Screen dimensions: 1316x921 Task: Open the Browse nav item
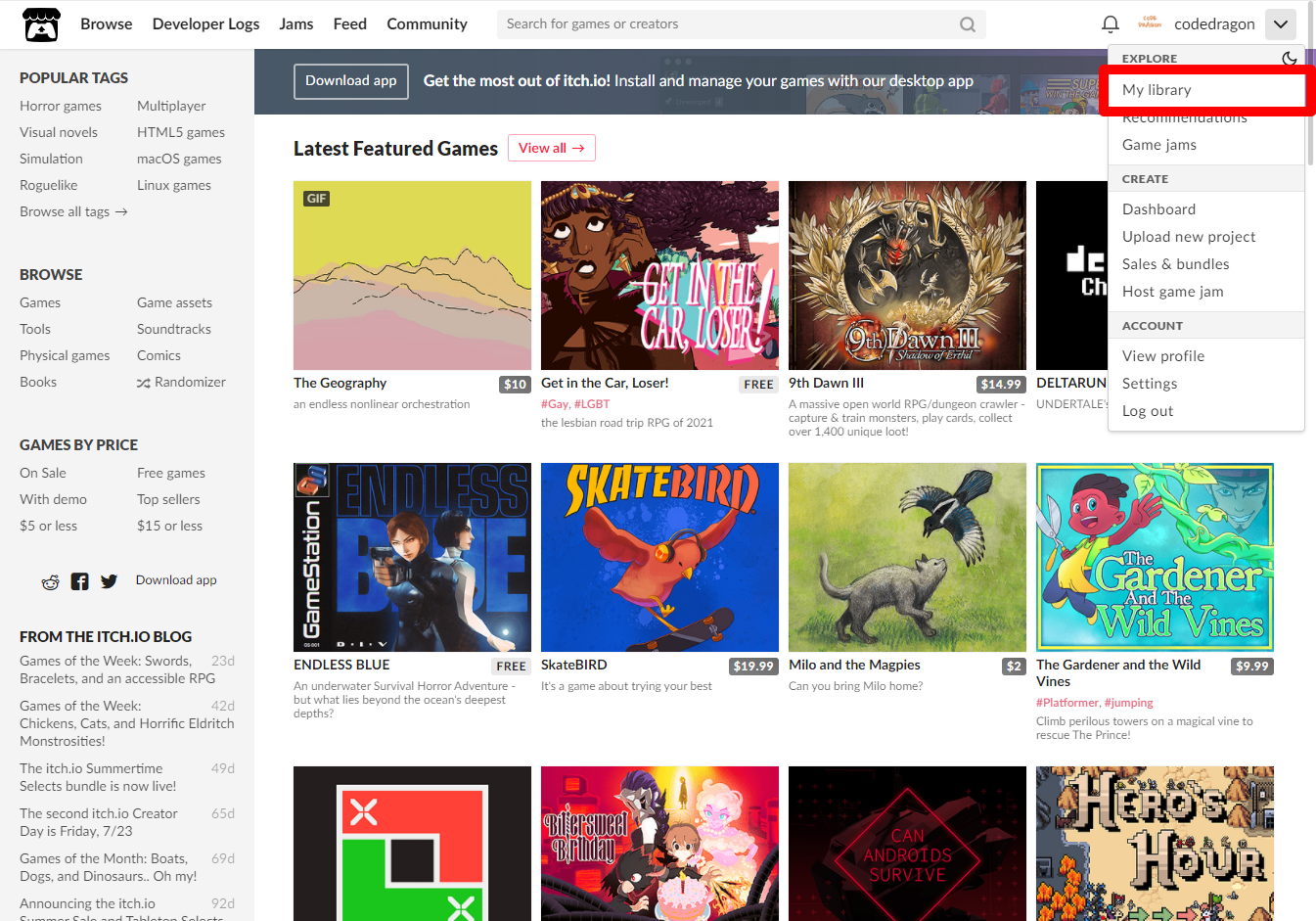(106, 24)
